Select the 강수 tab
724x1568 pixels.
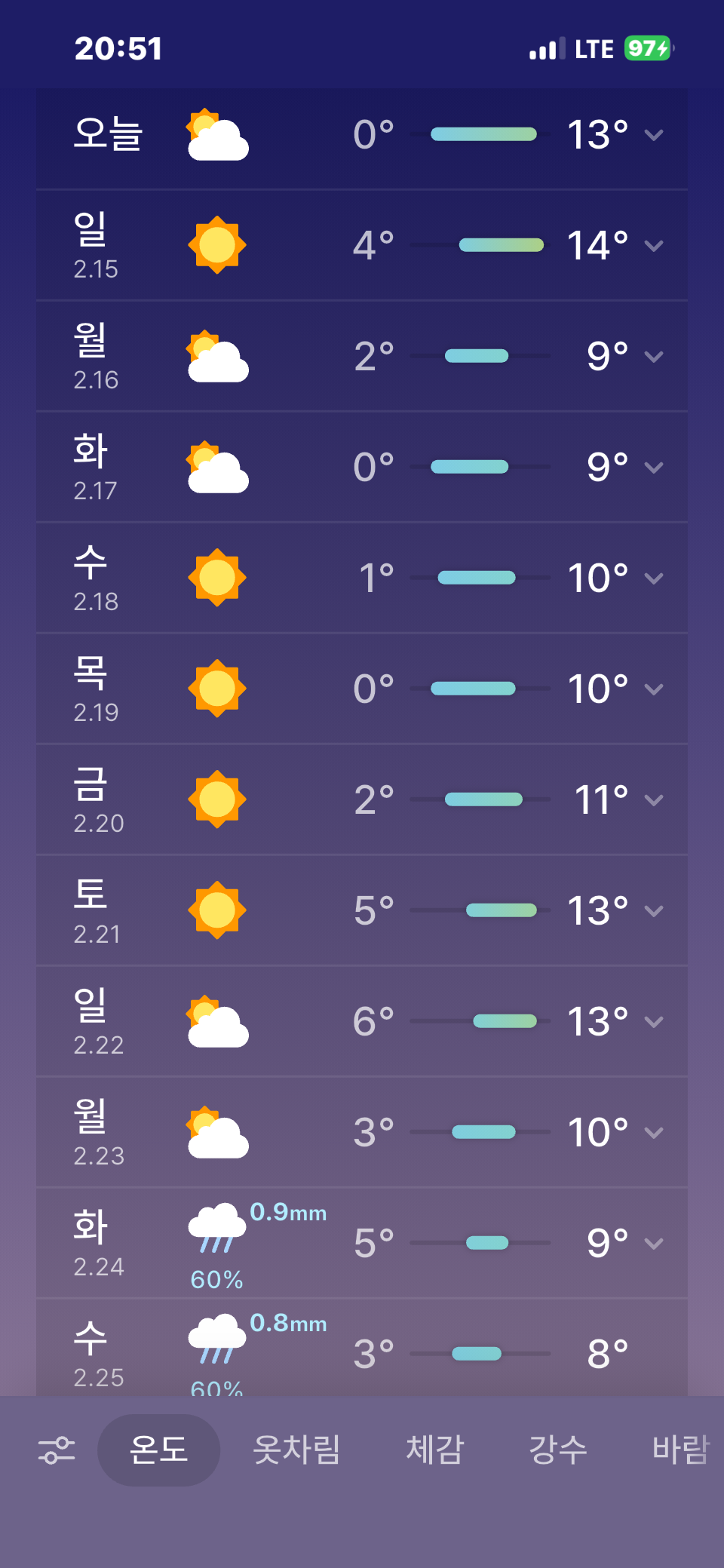click(558, 1450)
